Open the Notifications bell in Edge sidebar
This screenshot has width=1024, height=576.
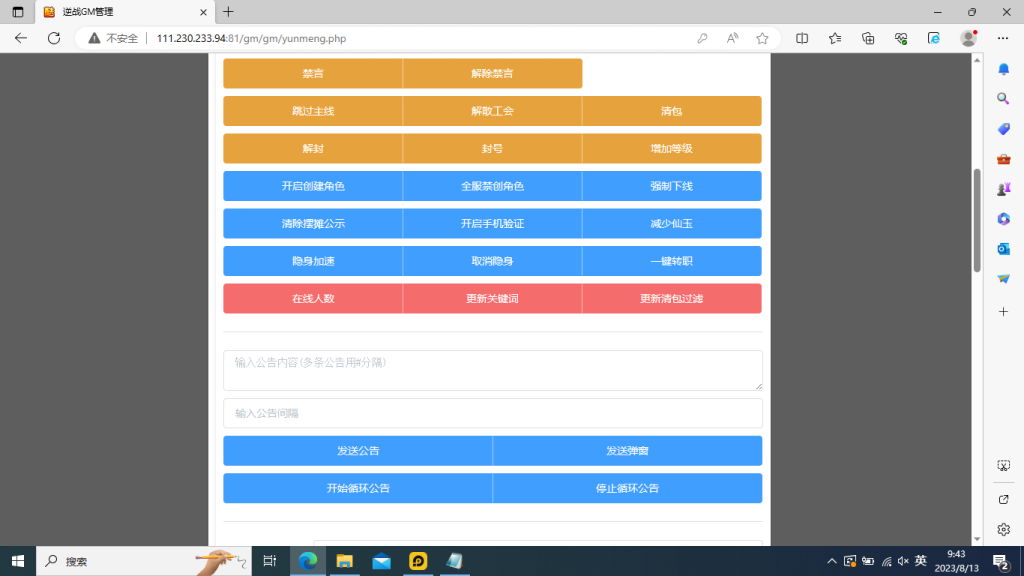[1003, 71]
